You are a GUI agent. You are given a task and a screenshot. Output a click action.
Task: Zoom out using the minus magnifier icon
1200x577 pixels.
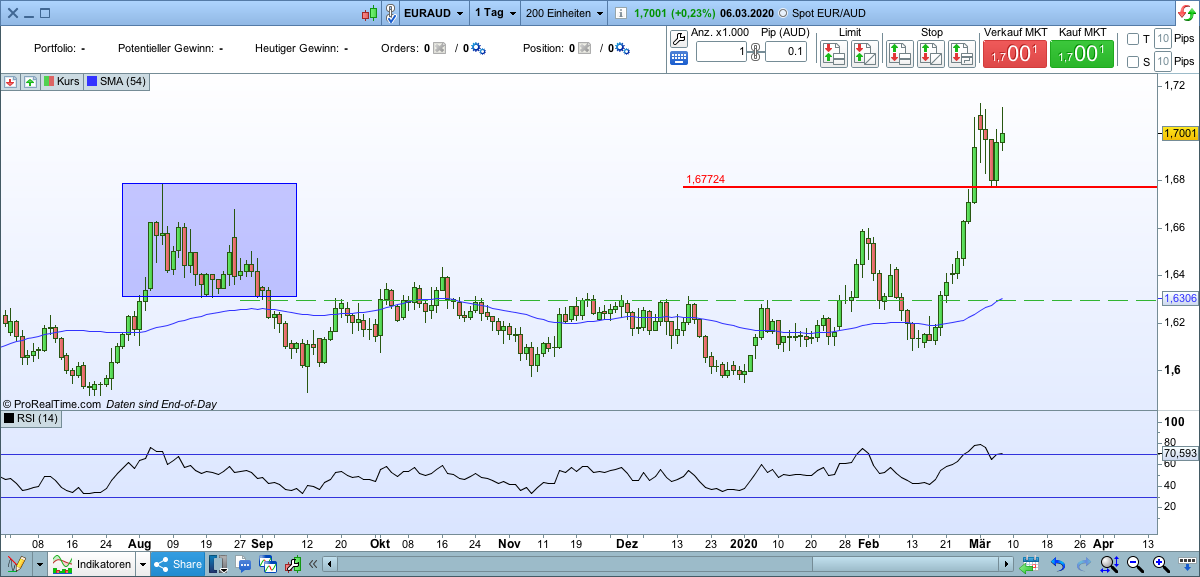click(x=1134, y=563)
